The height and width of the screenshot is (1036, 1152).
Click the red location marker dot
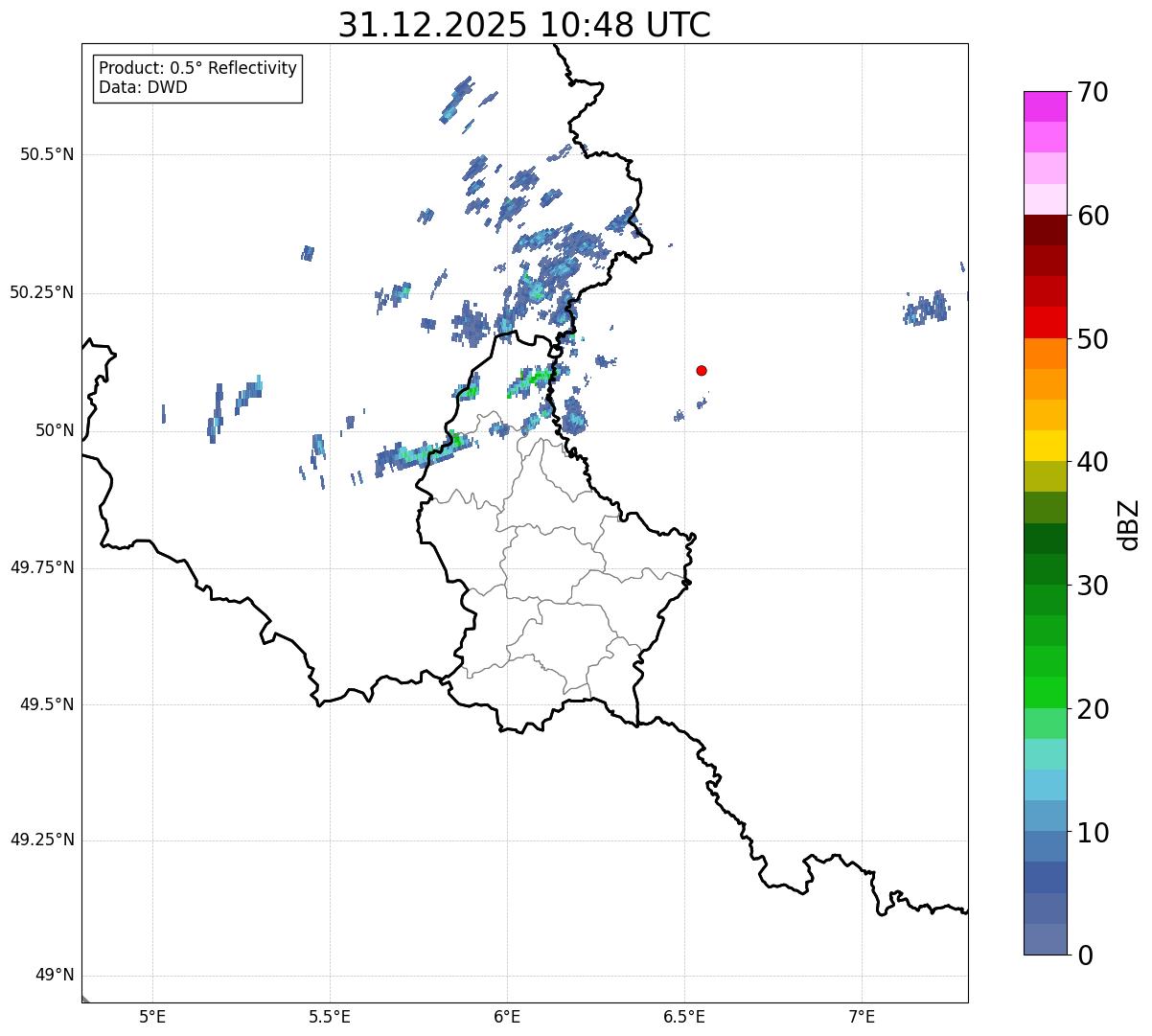point(702,370)
